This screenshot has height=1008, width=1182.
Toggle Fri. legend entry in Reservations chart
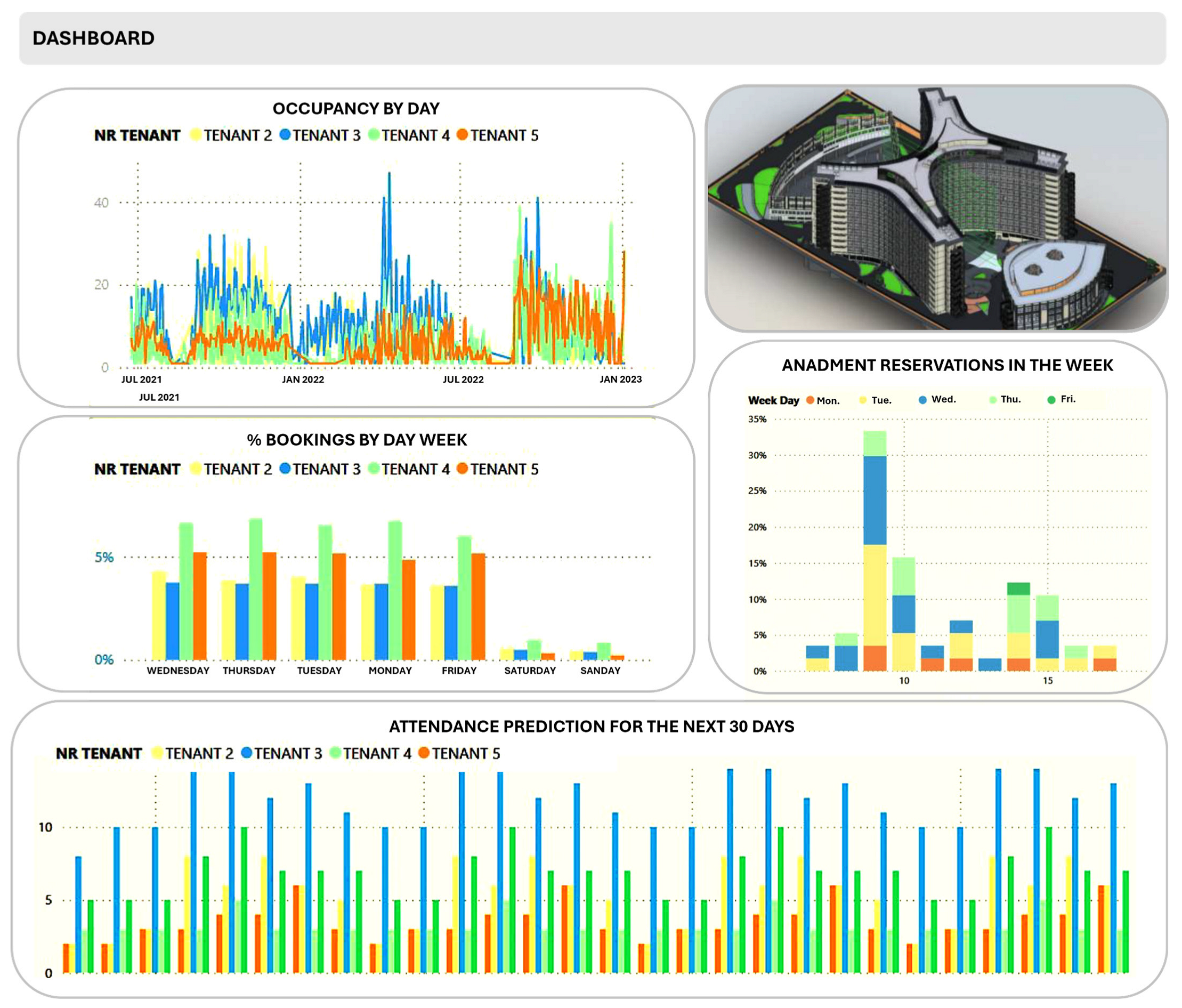click(x=1067, y=399)
